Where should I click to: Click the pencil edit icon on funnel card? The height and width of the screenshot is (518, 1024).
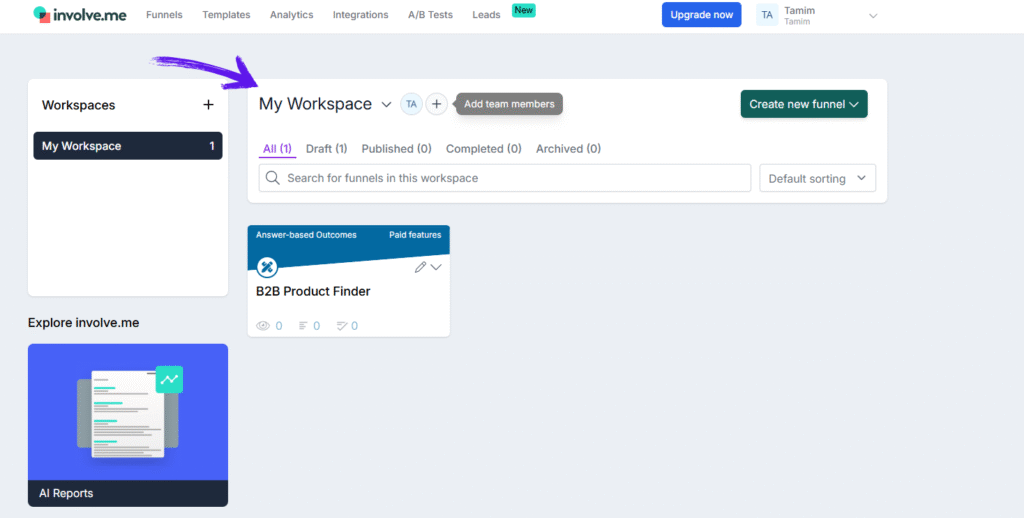click(x=420, y=267)
